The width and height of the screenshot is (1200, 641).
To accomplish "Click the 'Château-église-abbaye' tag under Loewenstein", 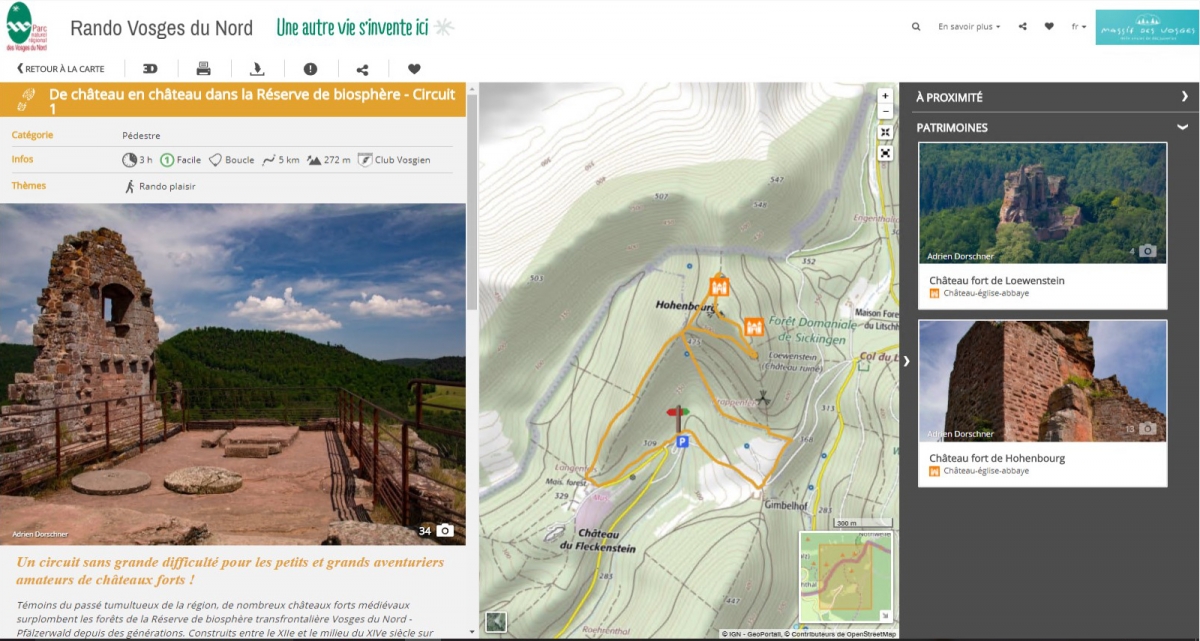I will [986, 293].
